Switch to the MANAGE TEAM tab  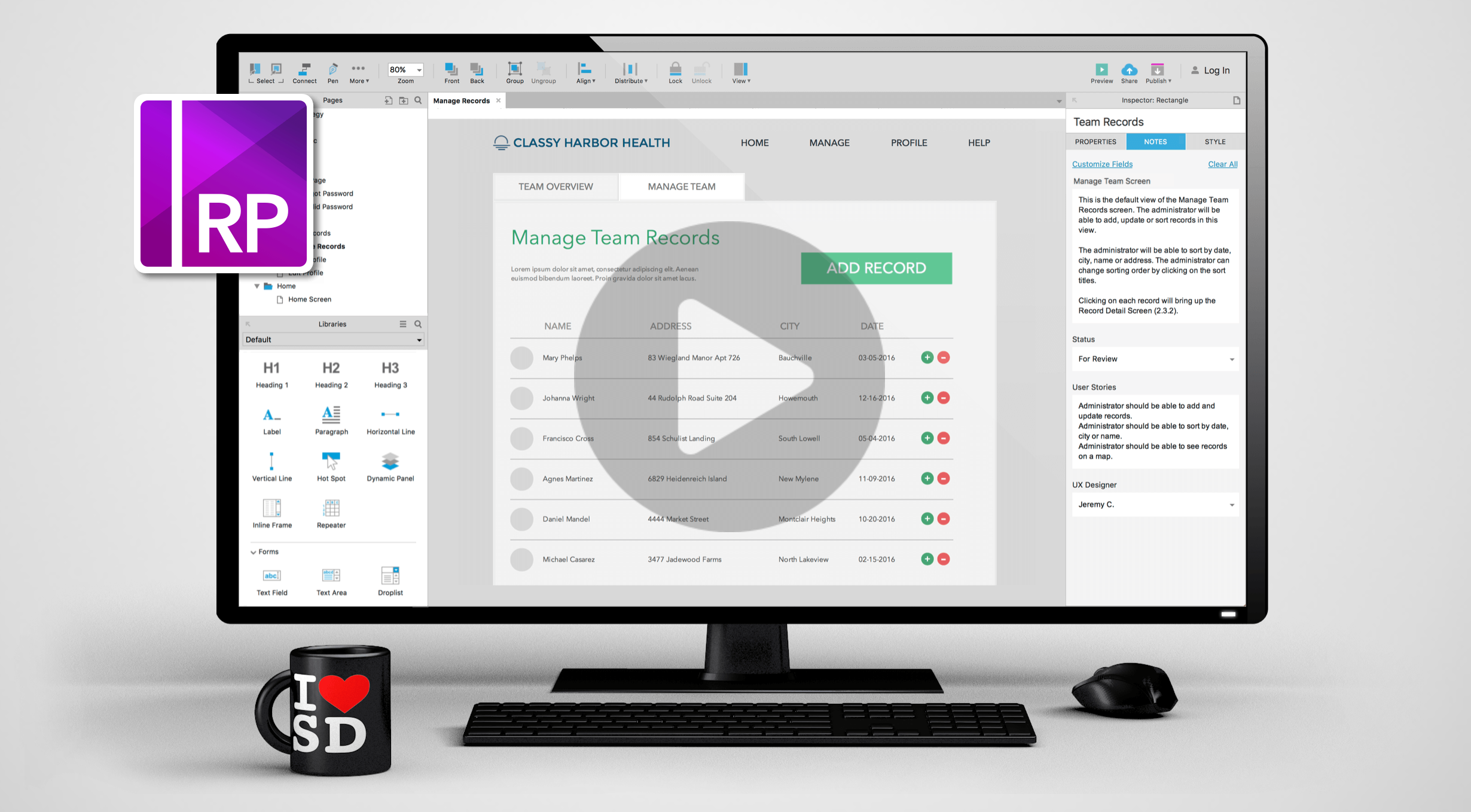click(682, 187)
